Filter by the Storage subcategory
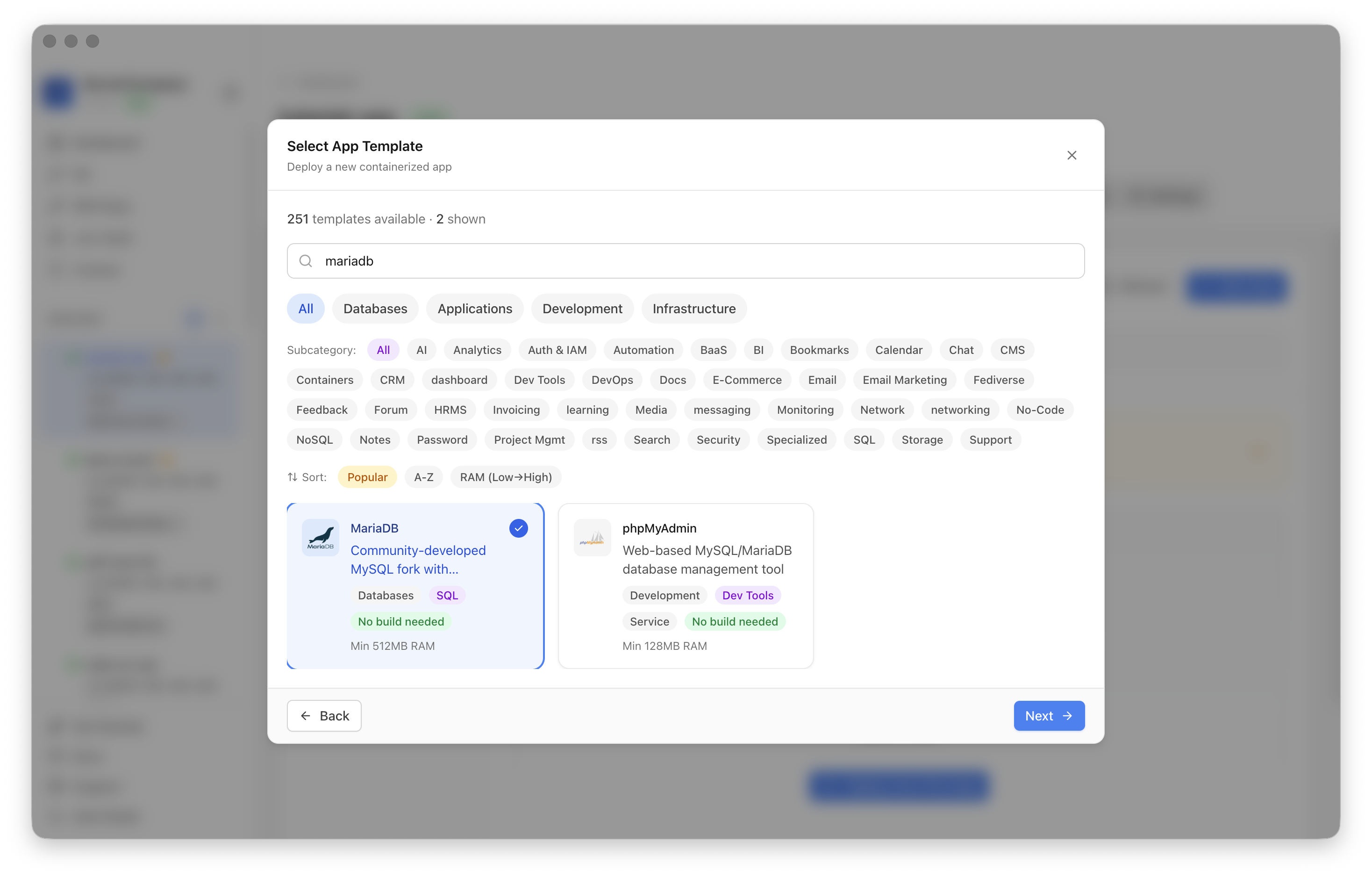The image size is (1372, 878). pos(922,439)
